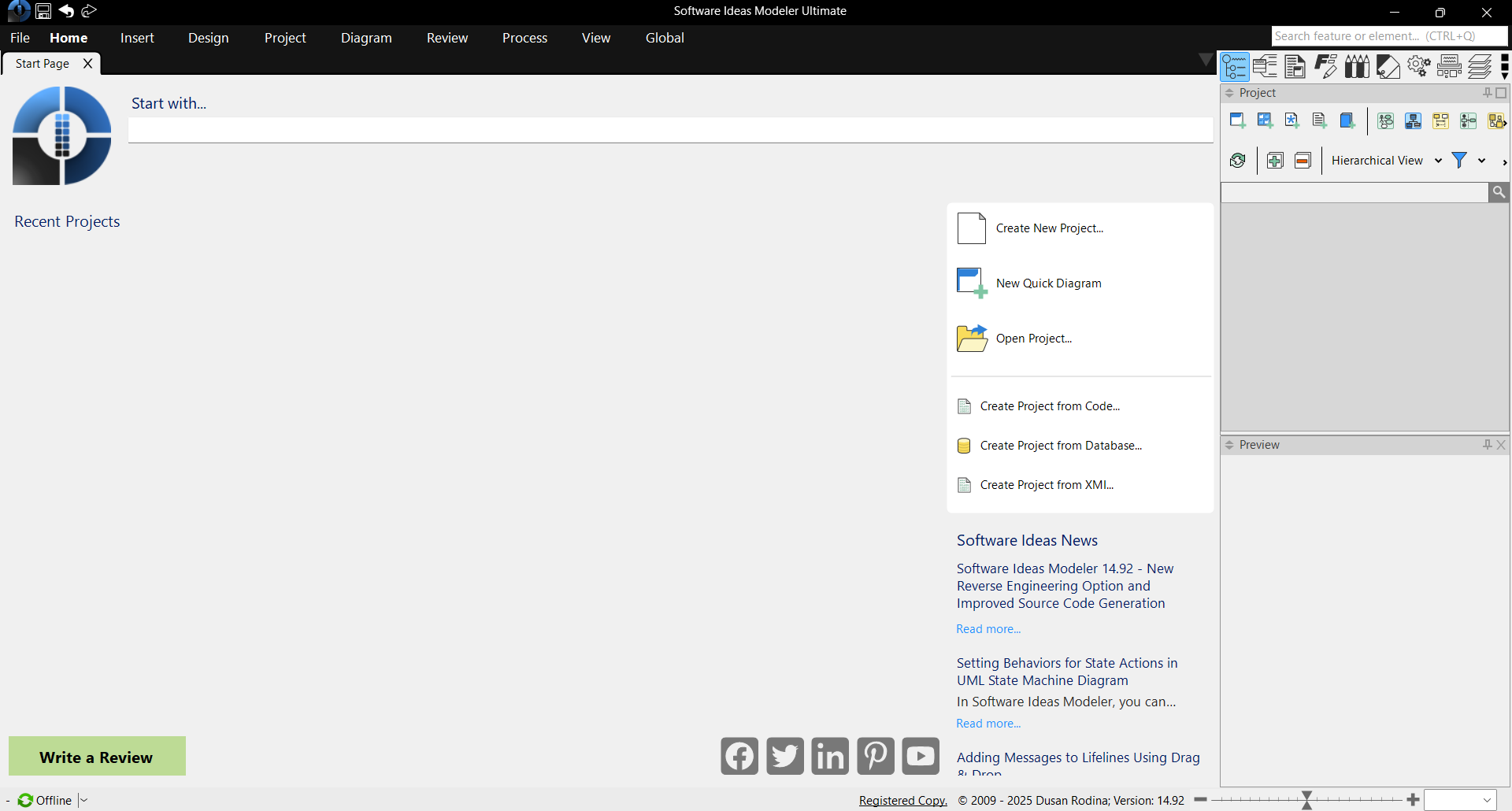
Task: Switch to the Insert ribbon tab
Action: pos(137,38)
